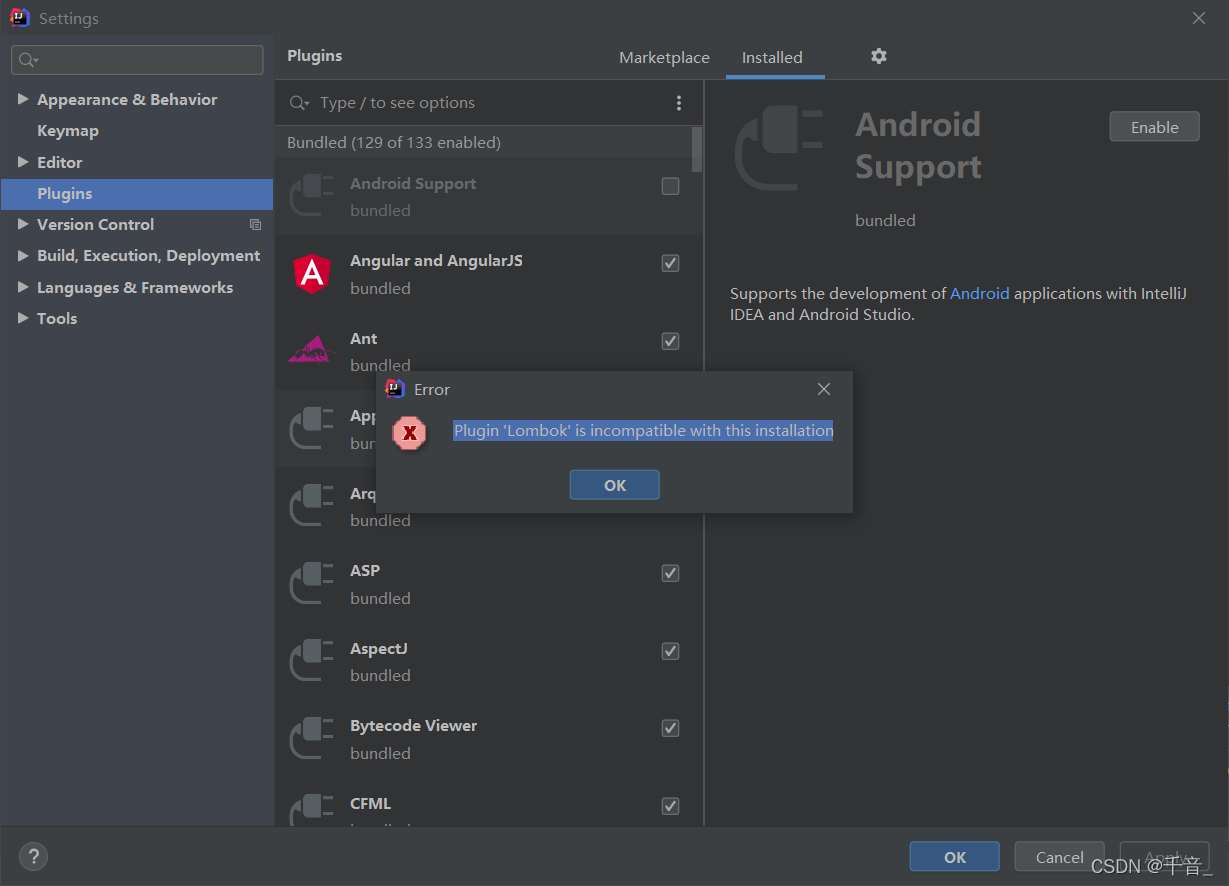Uncheck the CFML plugin checkbox
Viewport: 1229px width, 886px height.
670,806
